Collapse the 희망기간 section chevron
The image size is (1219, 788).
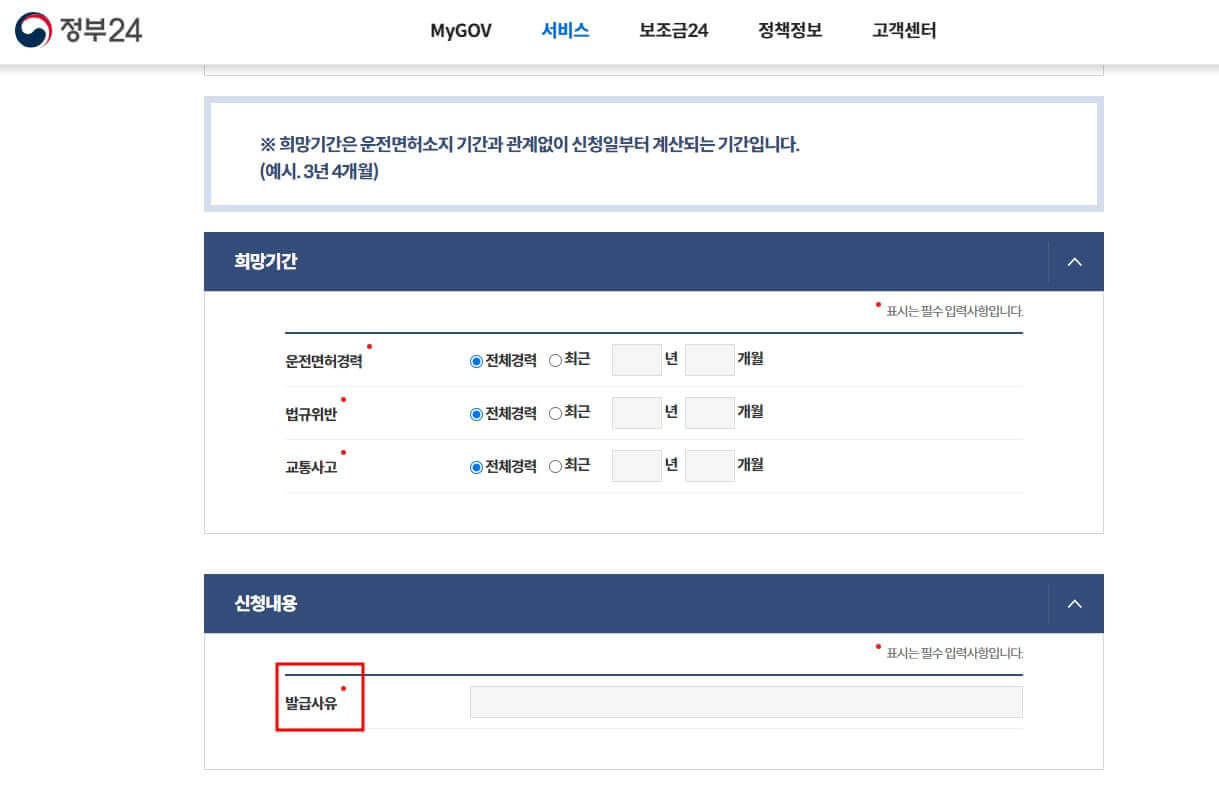[1074, 261]
